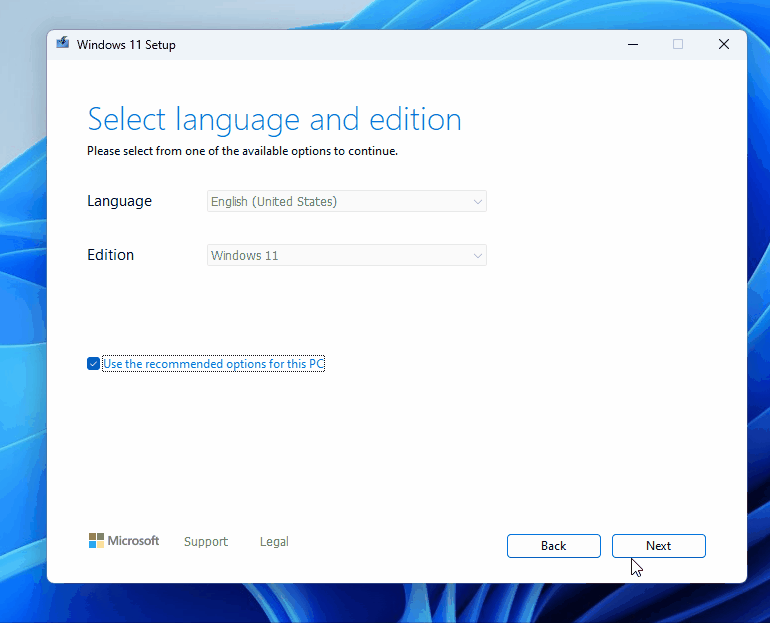770x623 pixels.
Task: Click the 'Language' field label
Action: pos(119,201)
